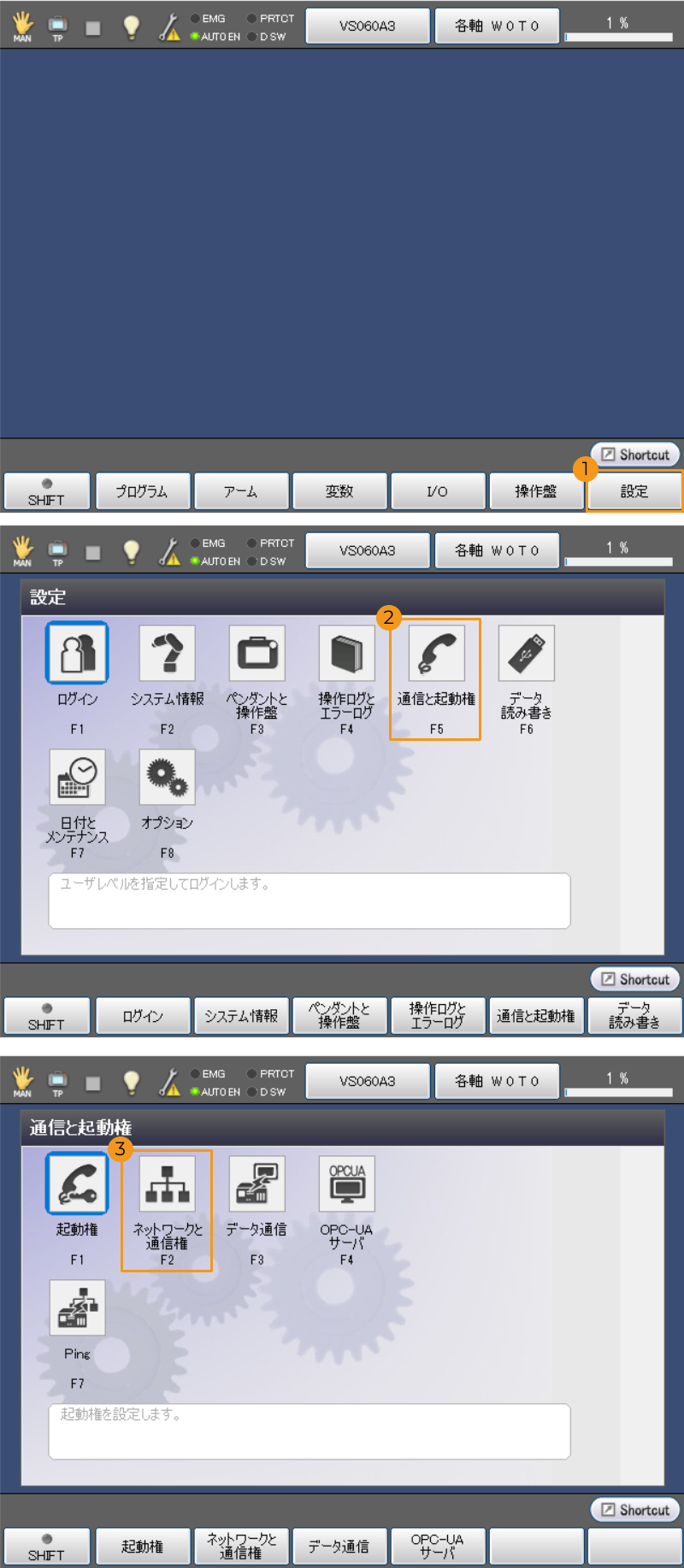Viewport: 684px width, 1568px height.
Task: Open the アーム menu on main screen
Action: click(241, 491)
